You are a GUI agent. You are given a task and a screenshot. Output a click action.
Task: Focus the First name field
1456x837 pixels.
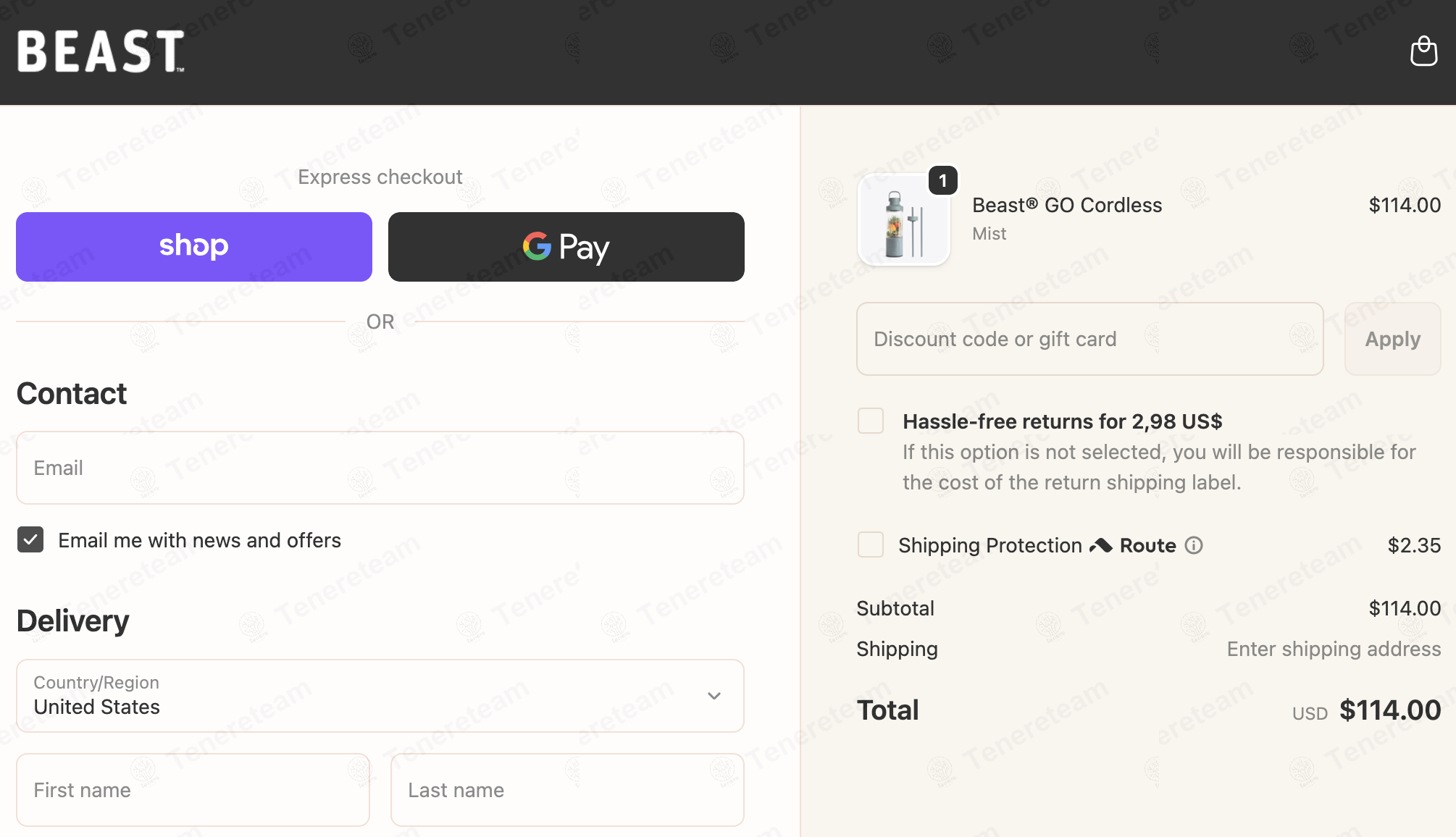tap(193, 790)
